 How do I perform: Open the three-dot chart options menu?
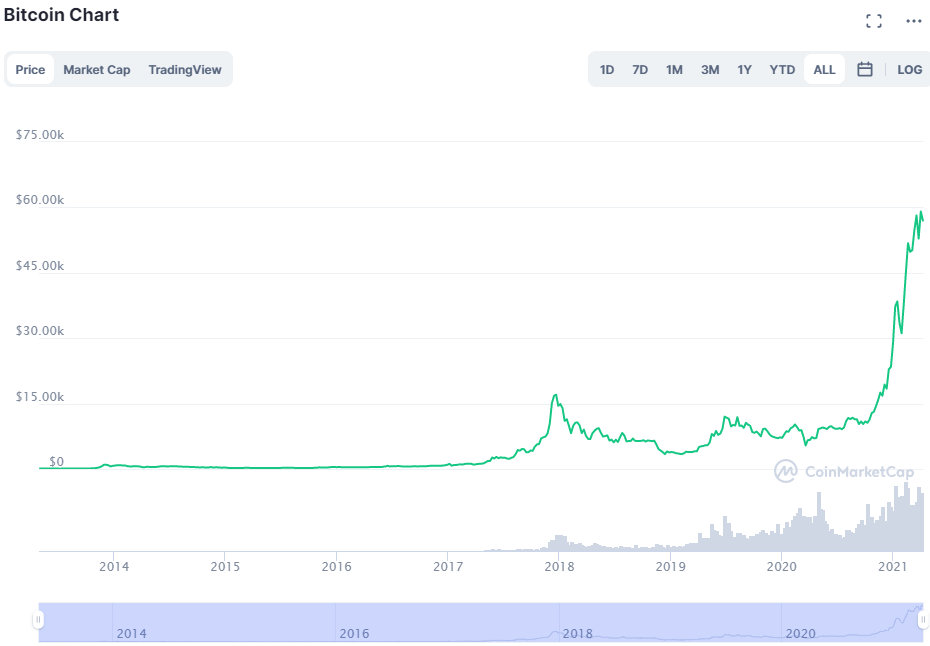(913, 20)
